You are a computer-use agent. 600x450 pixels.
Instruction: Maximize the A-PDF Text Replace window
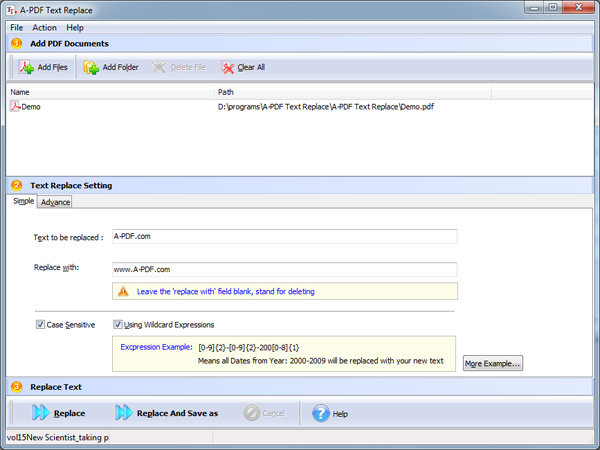pyautogui.click(x=553, y=8)
